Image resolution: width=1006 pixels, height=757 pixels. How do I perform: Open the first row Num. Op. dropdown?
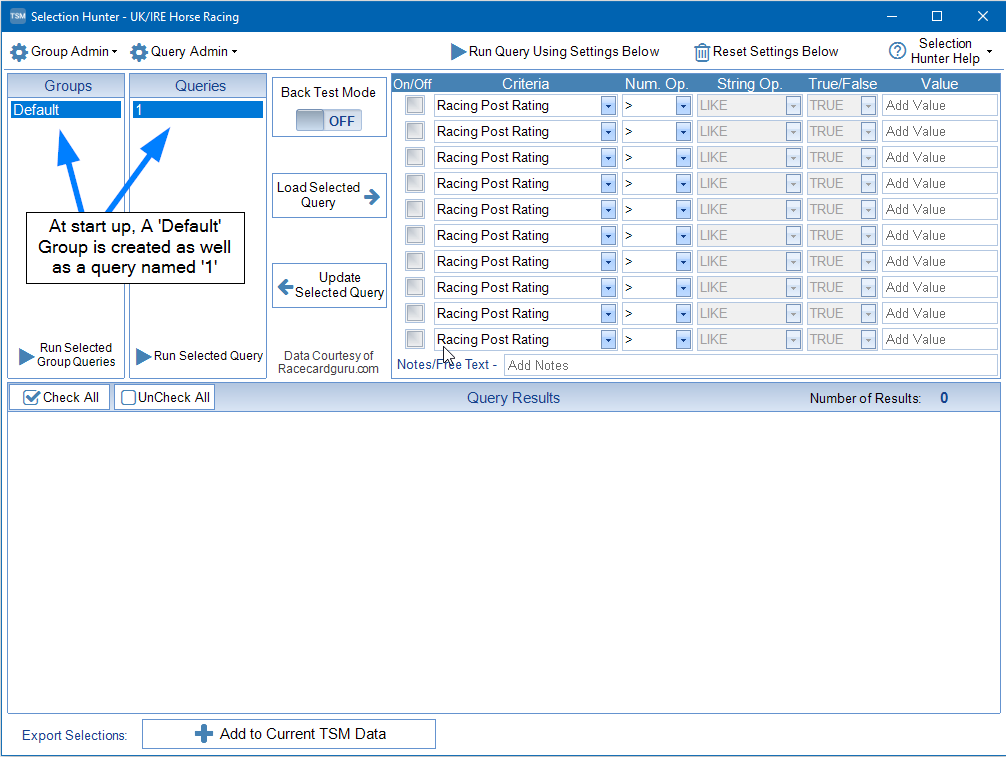683,105
